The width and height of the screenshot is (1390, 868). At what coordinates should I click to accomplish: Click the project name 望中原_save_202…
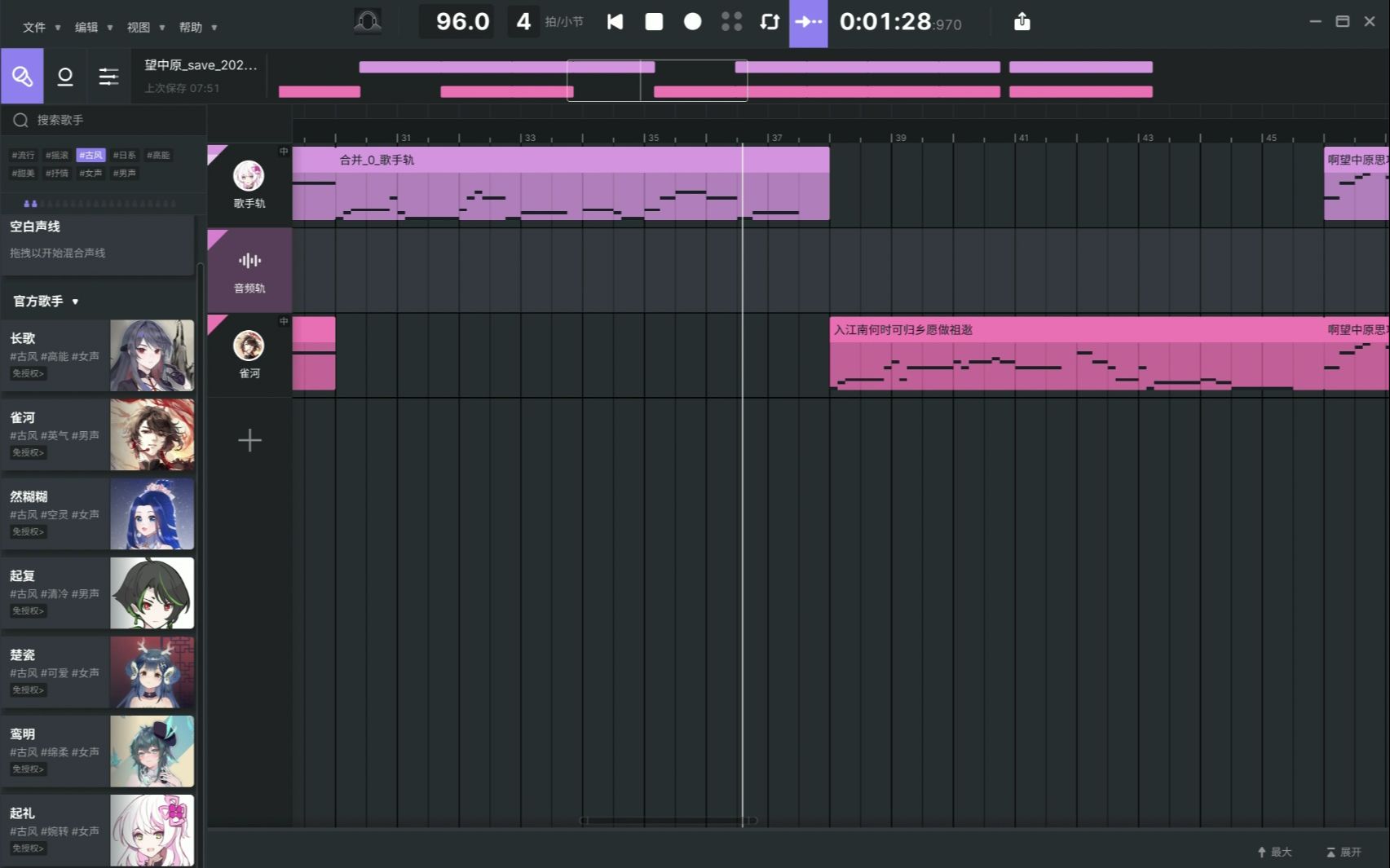tap(201, 65)
